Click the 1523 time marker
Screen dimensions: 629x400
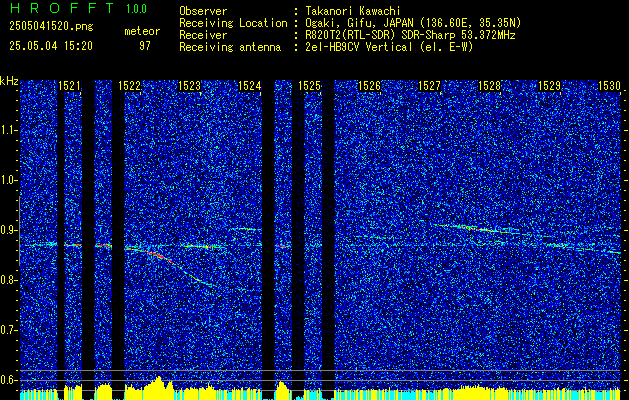189,86
